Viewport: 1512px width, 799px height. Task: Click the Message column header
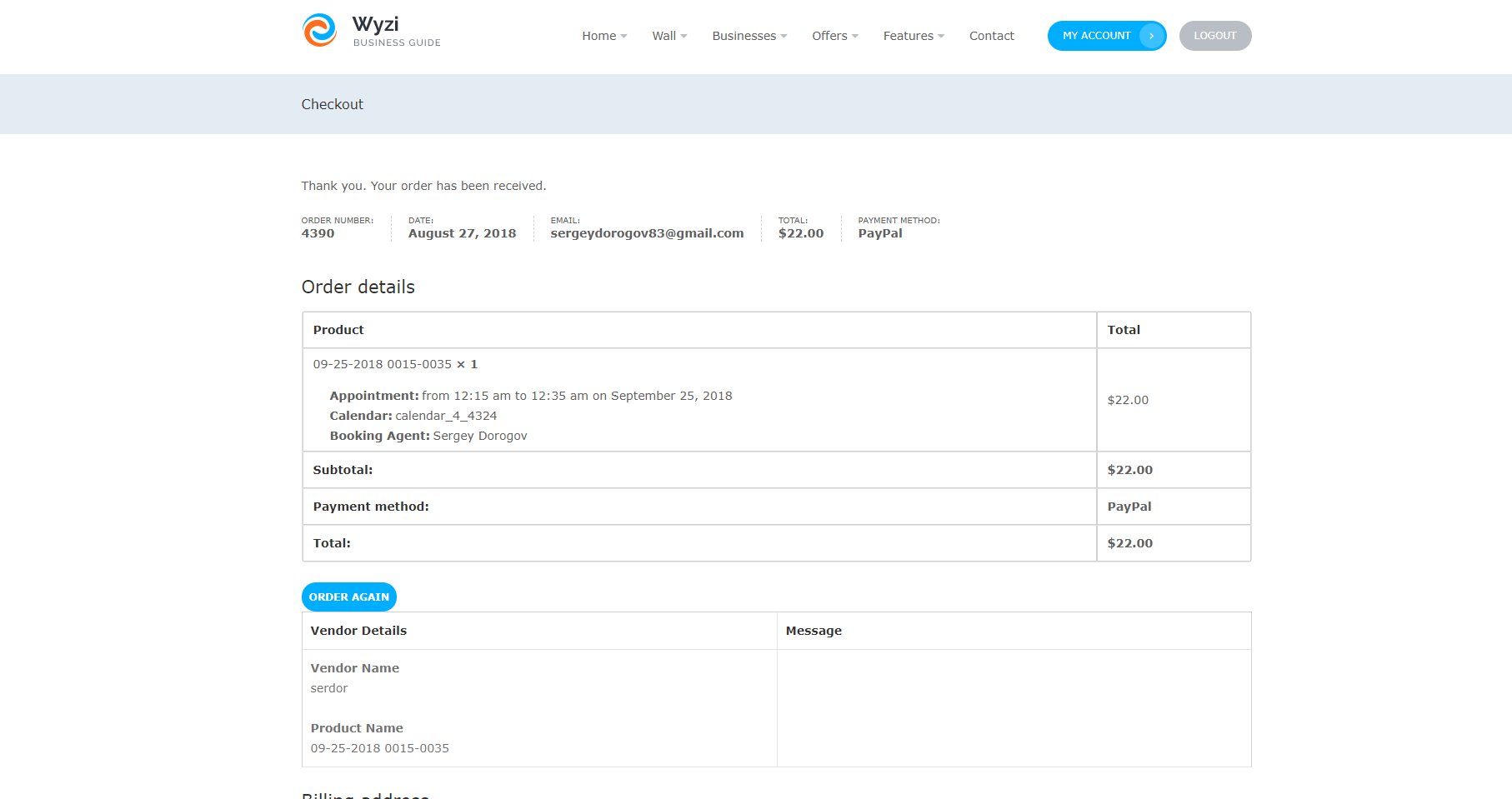tap(813, 631)
